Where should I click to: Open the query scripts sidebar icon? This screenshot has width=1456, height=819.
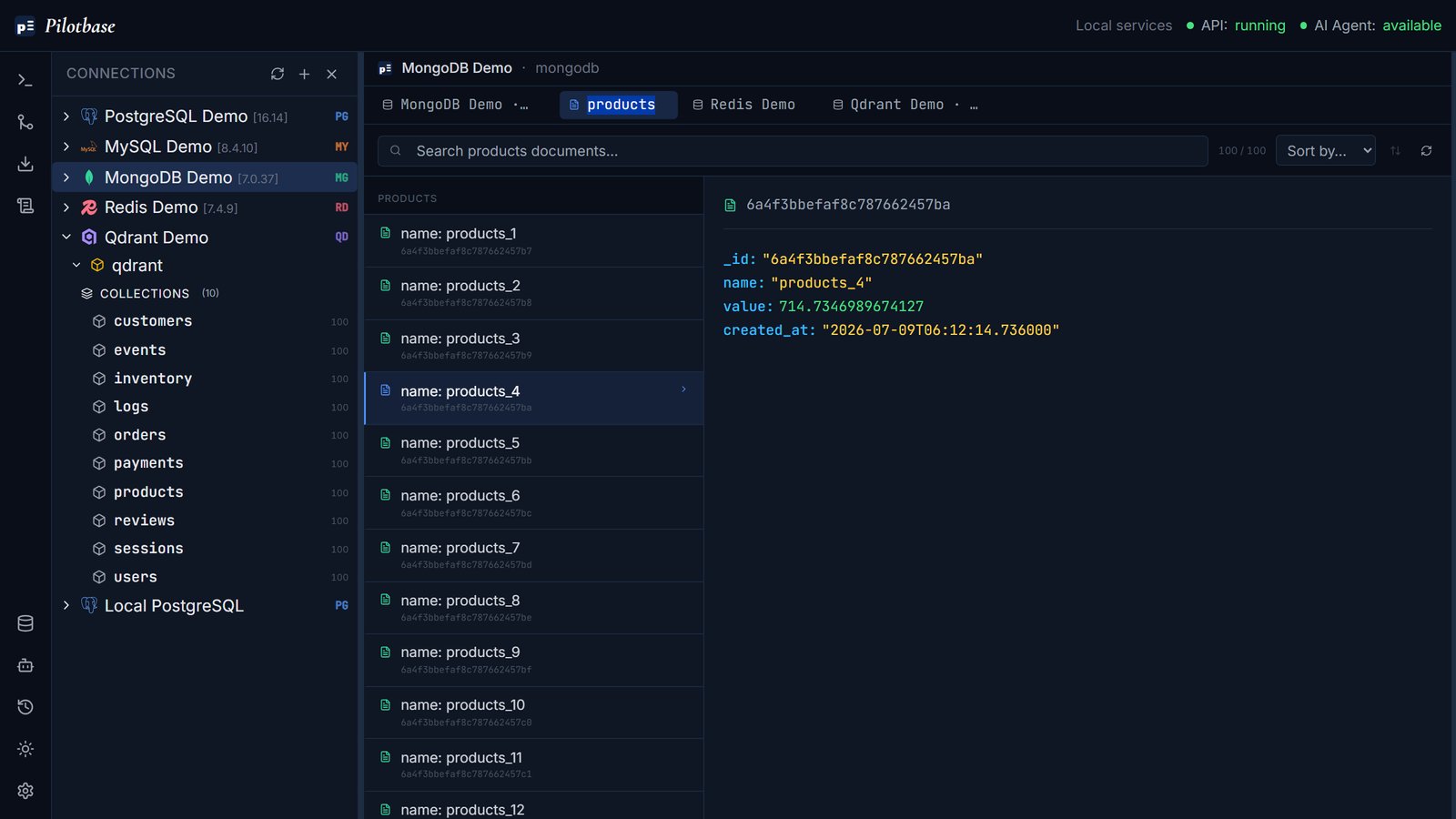click(25, 206)
